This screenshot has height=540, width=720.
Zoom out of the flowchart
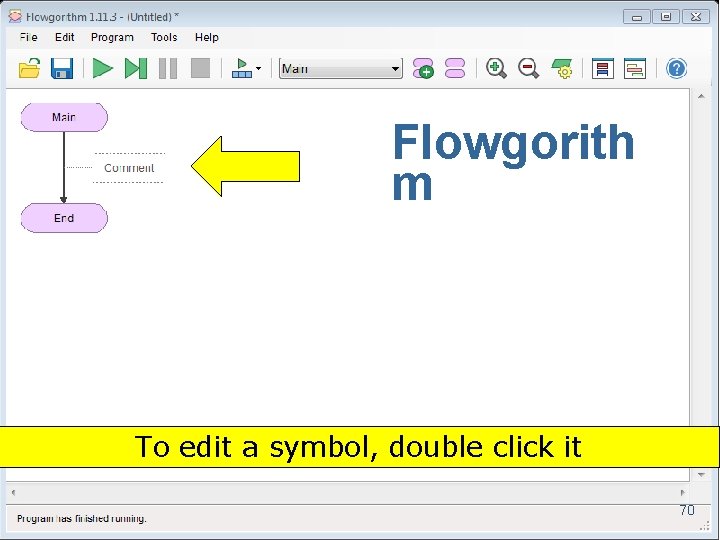coord(529,68)
